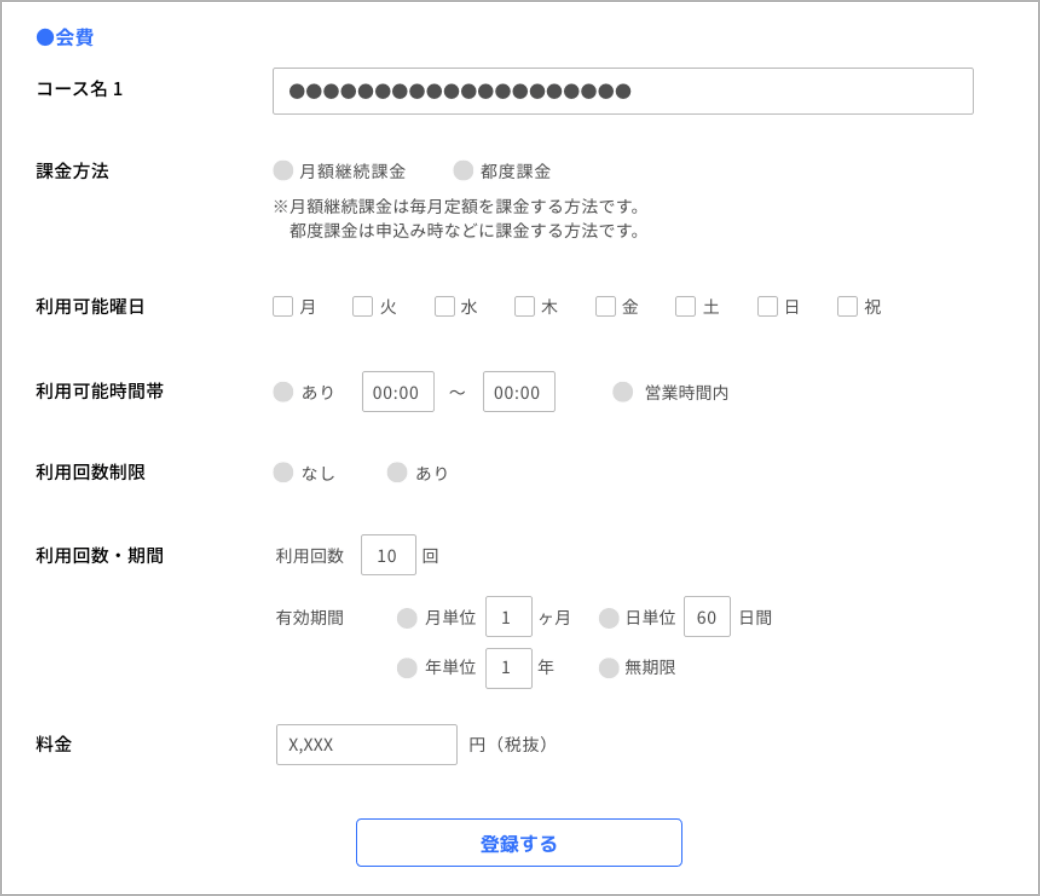
Task: Select なし for 利用回数制限
Action: 283,473
